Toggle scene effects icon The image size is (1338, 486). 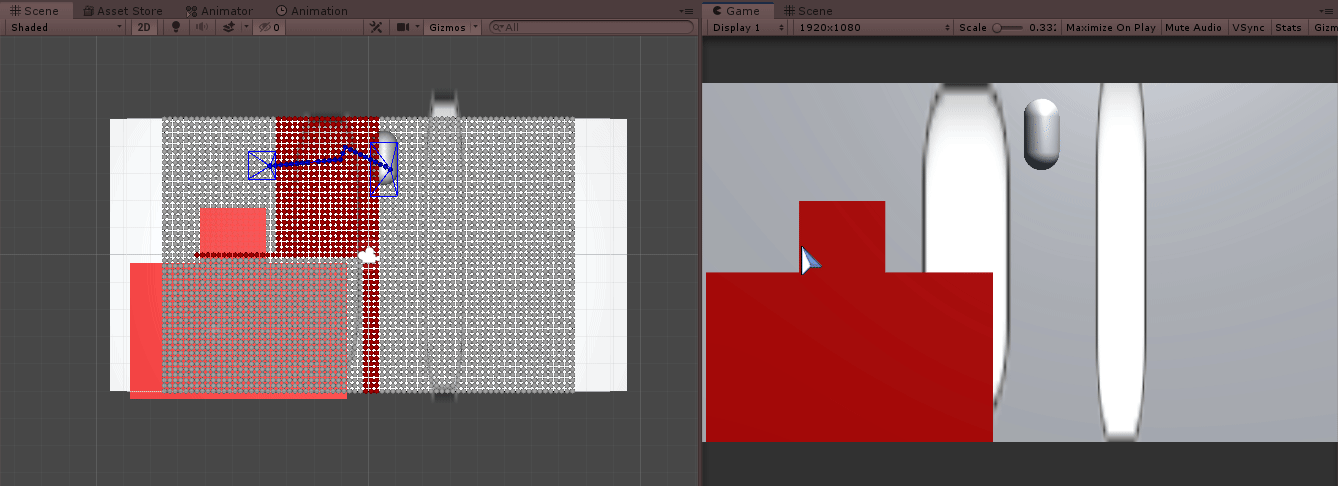tap(227, 27)
